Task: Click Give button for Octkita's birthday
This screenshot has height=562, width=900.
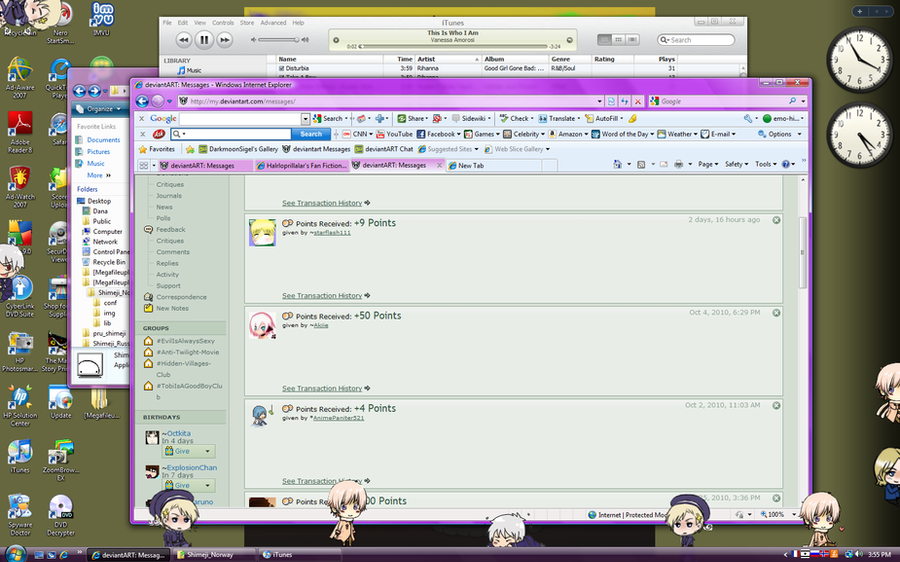Action: coord(189,451)
